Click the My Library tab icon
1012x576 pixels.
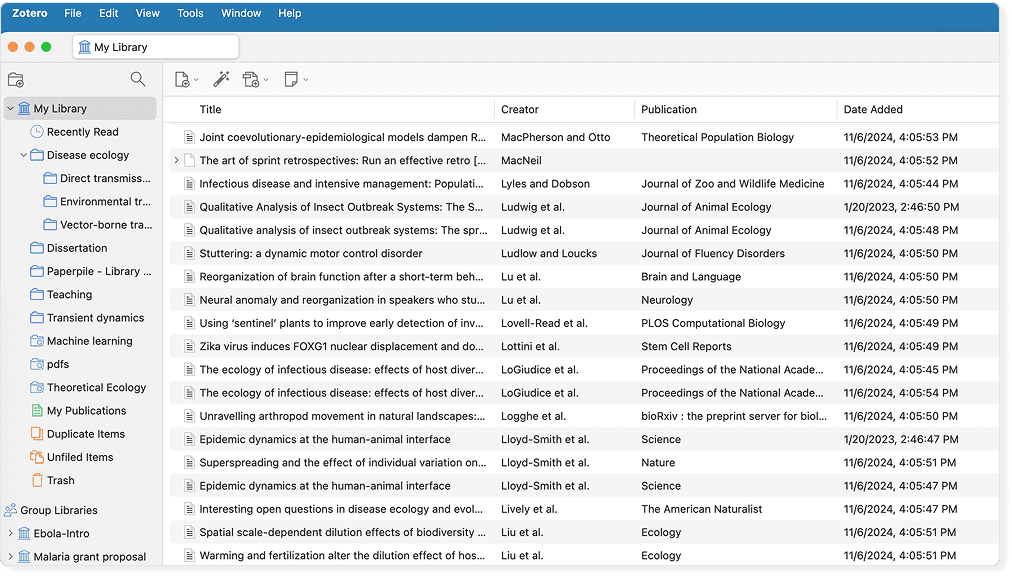[85, 47]
